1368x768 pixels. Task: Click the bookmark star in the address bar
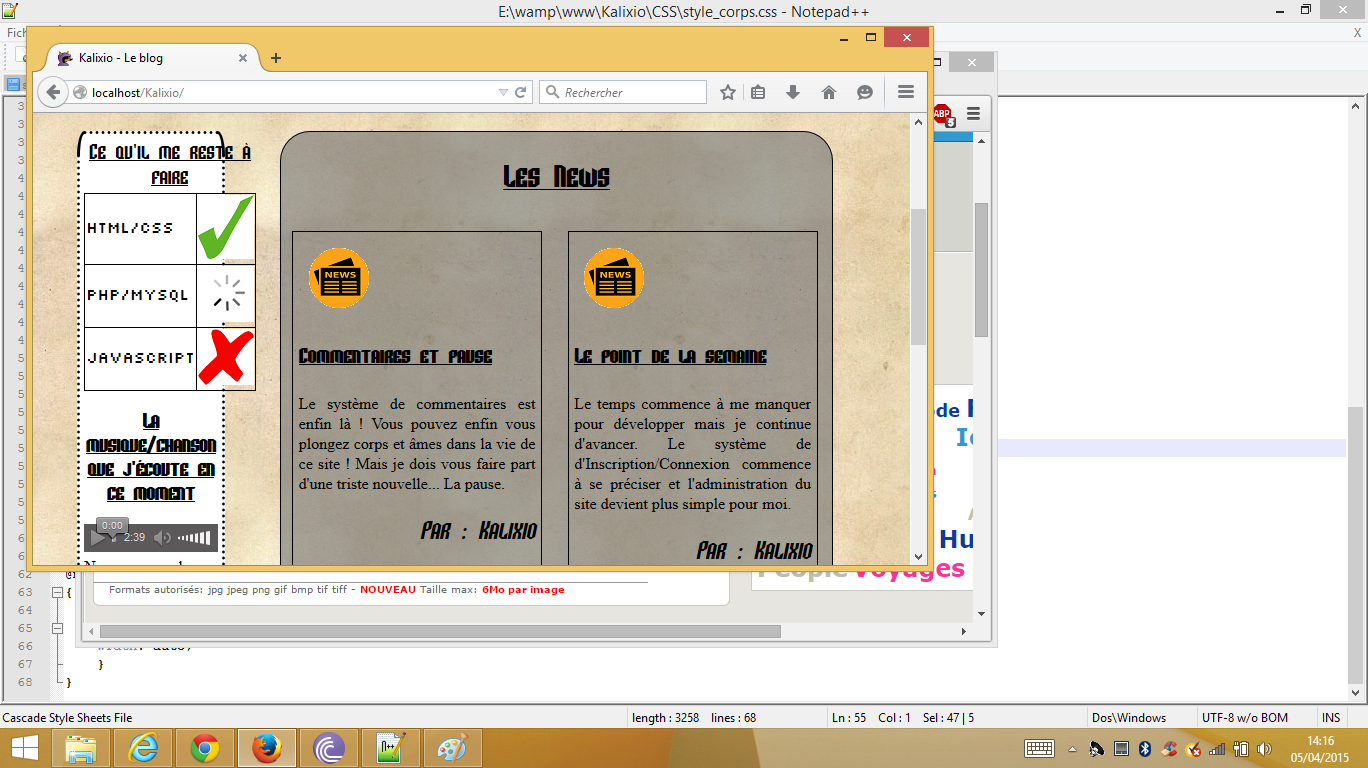pos(727,91)
